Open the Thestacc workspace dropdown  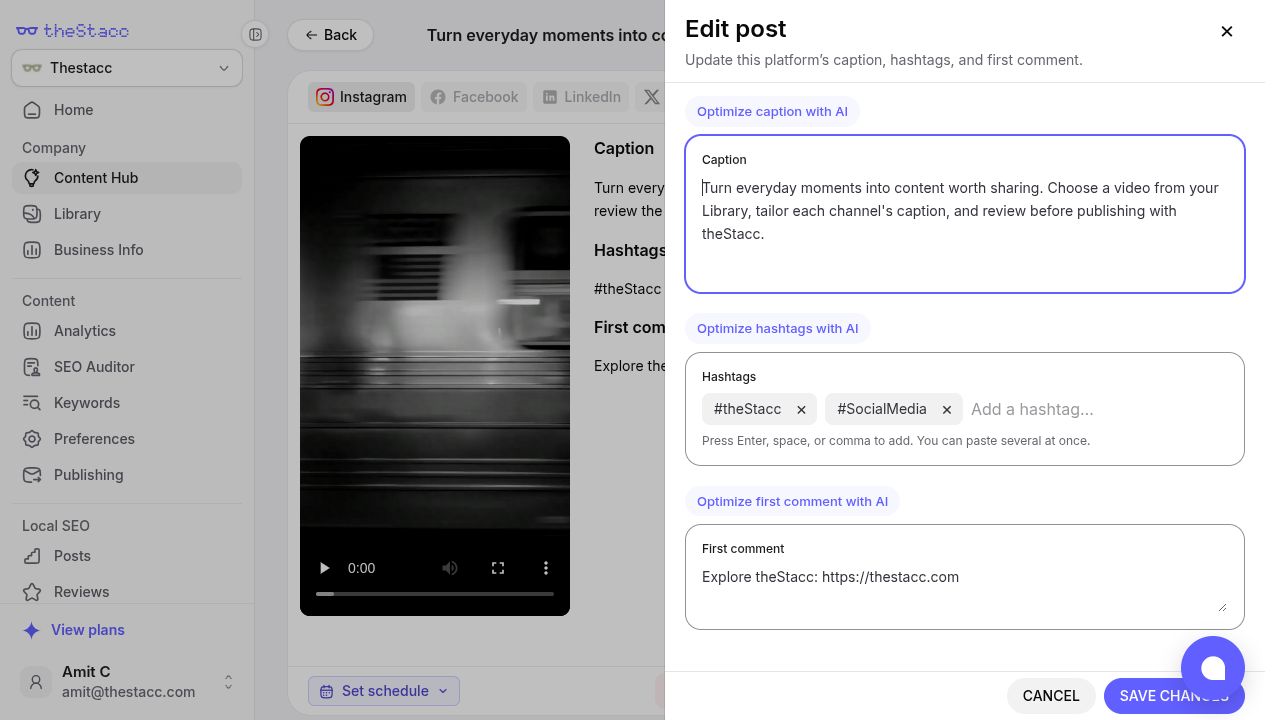tap(127, 68)
